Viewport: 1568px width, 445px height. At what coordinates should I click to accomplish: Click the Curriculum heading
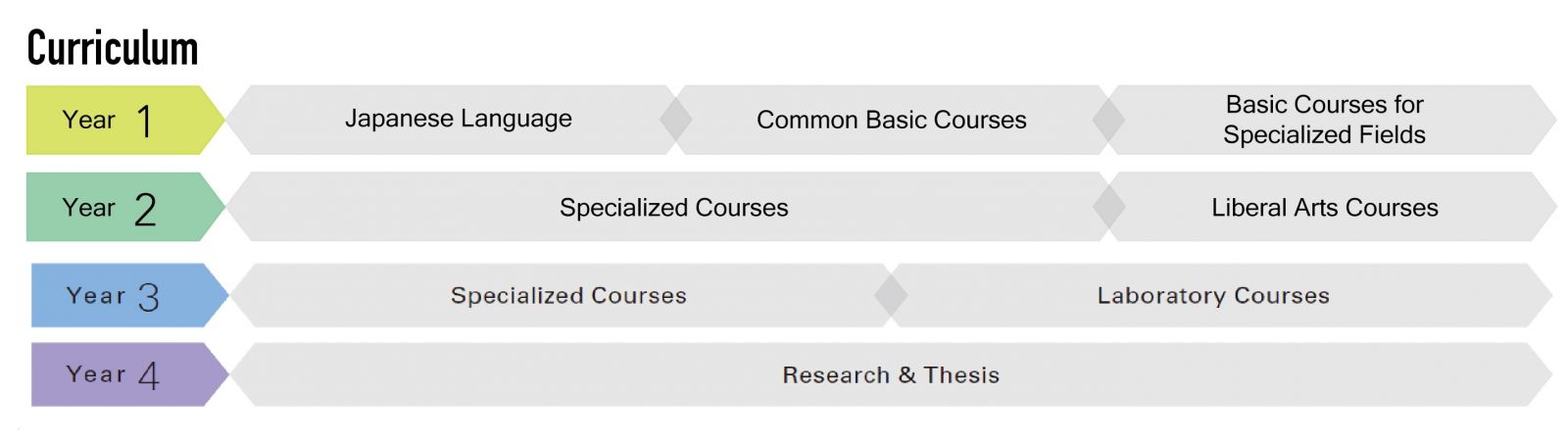pyautogui.click(x=113, y=48)
